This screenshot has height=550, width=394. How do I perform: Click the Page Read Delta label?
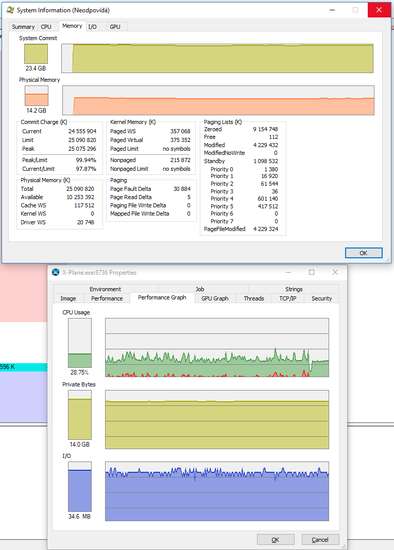click(131, 197)
